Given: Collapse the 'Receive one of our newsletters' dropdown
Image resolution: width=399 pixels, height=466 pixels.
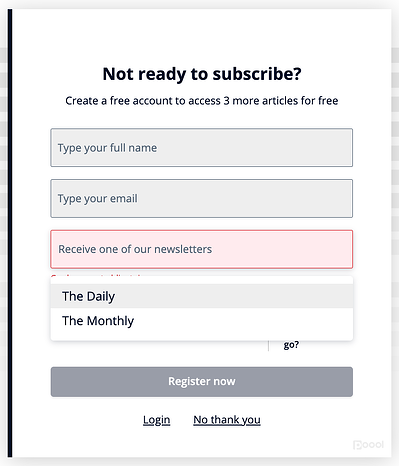Looking at the screenshot, I should (x=202, y=249).
